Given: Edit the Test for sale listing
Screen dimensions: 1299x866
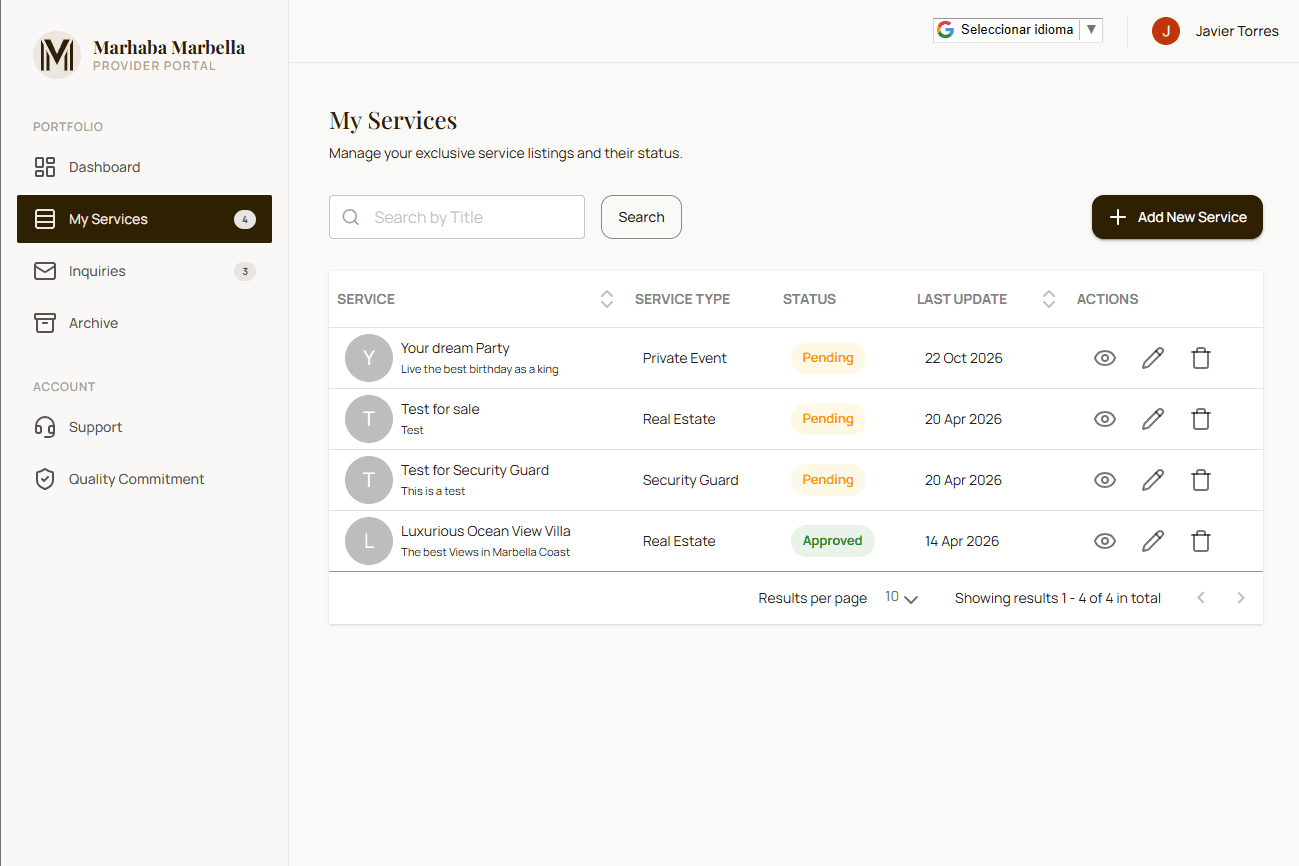Looking at the screenshot, I should pos(1153,419).
